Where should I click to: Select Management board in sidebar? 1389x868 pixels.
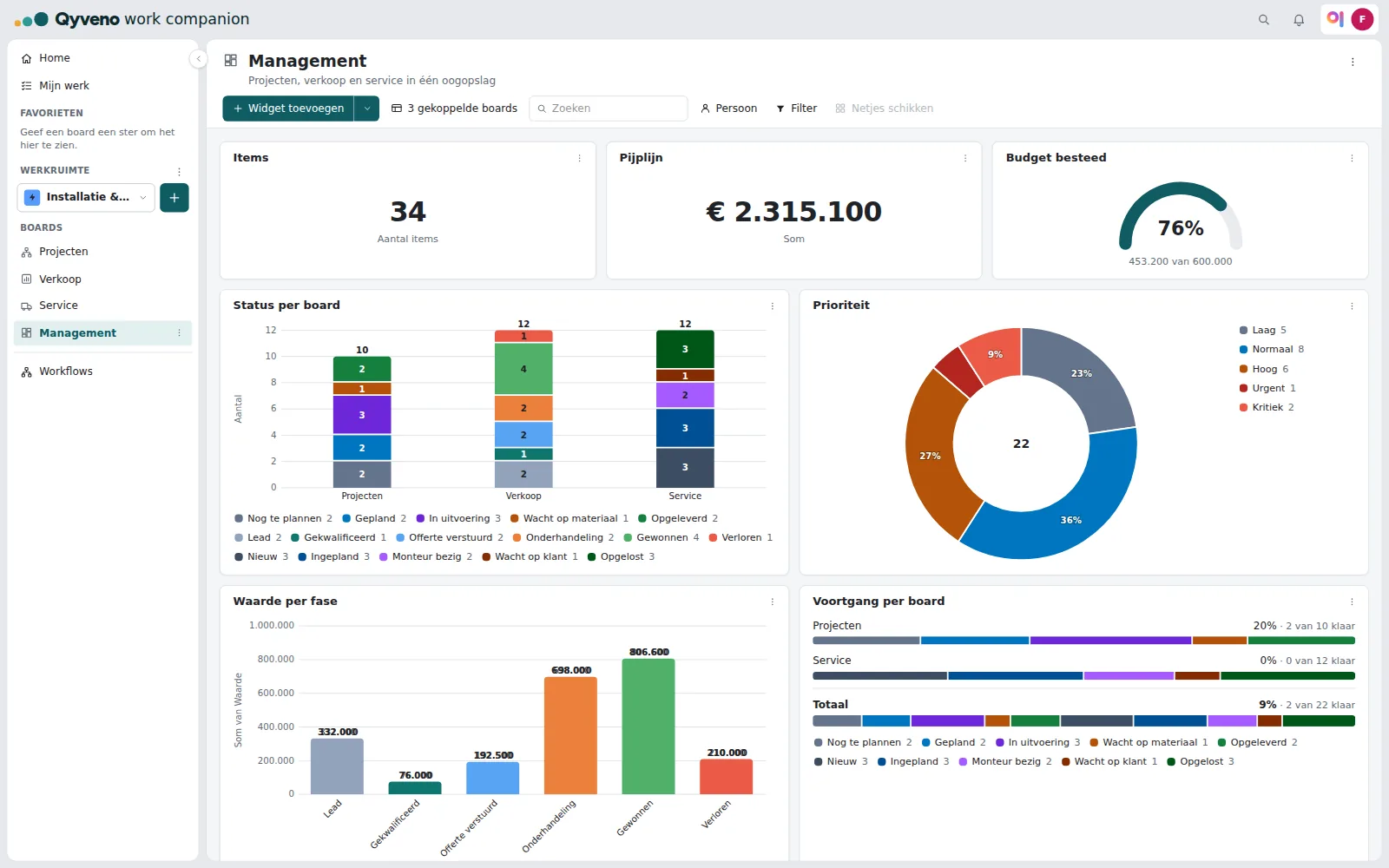(x=102, y=333)
